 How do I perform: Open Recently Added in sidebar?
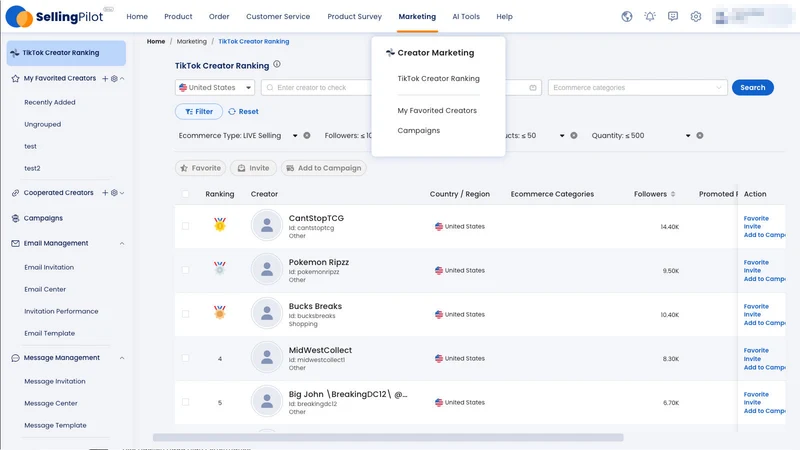pos(49,103)
